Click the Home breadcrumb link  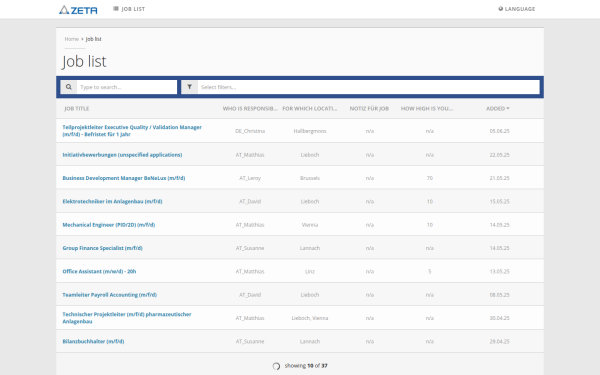72,39
